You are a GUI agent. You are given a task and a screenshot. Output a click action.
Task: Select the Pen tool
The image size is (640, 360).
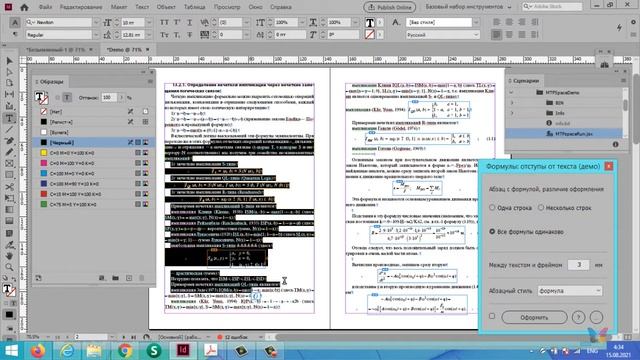9,141
